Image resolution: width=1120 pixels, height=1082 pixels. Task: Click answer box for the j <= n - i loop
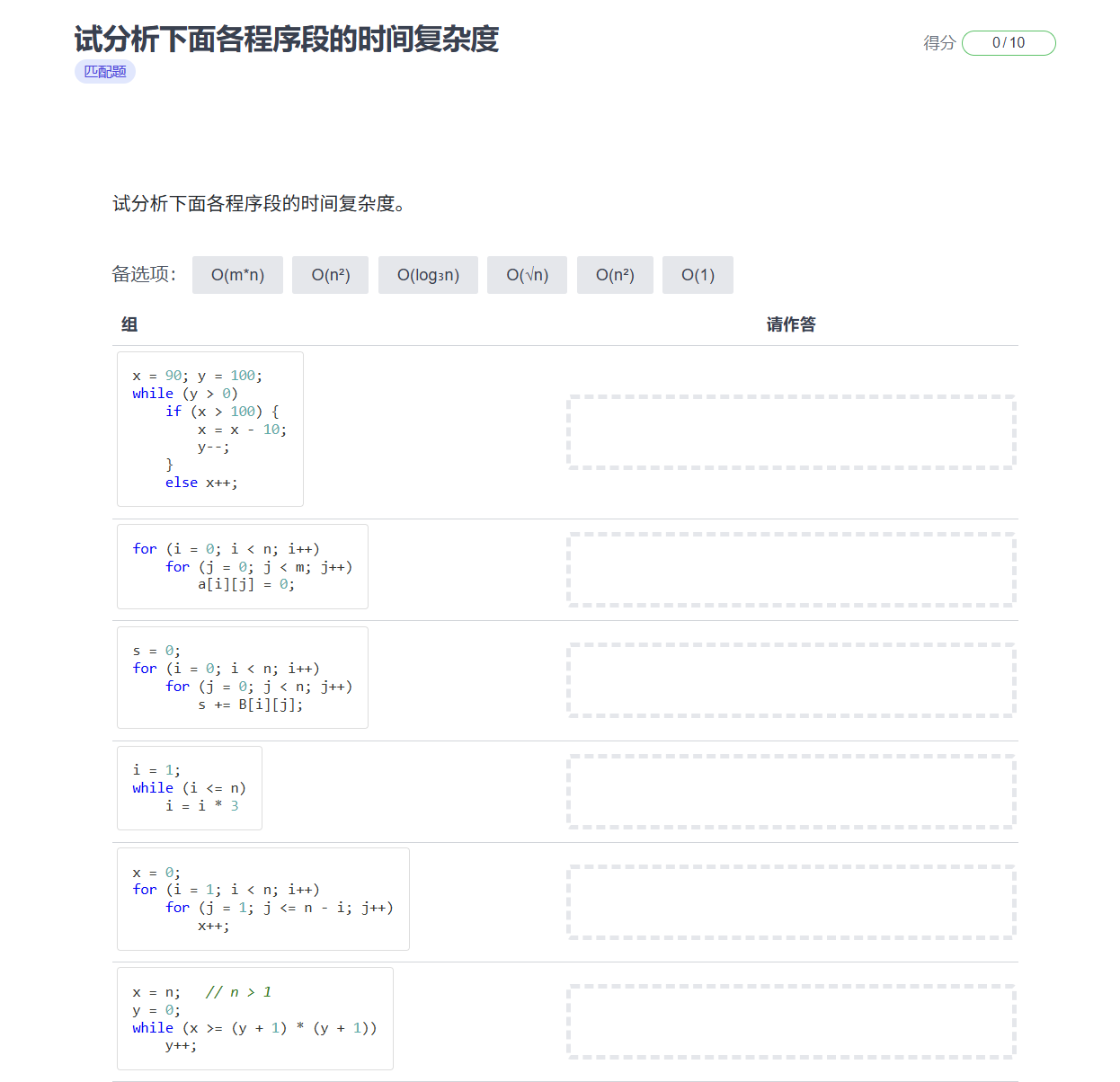tap(791, 902)
